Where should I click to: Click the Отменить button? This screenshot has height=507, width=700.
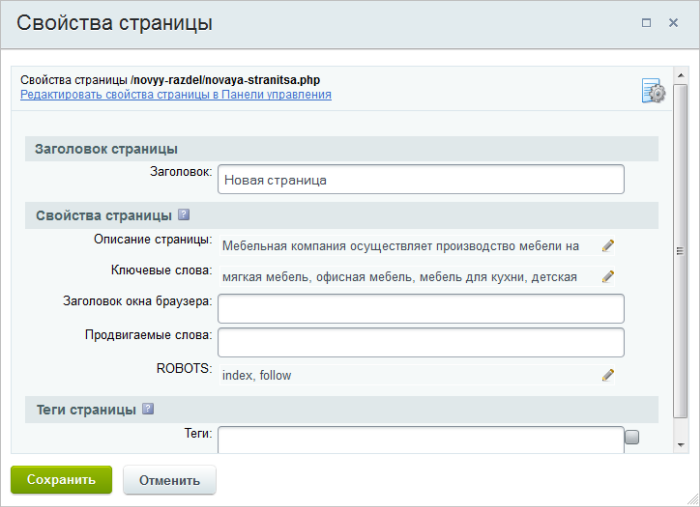coord(170,480)
